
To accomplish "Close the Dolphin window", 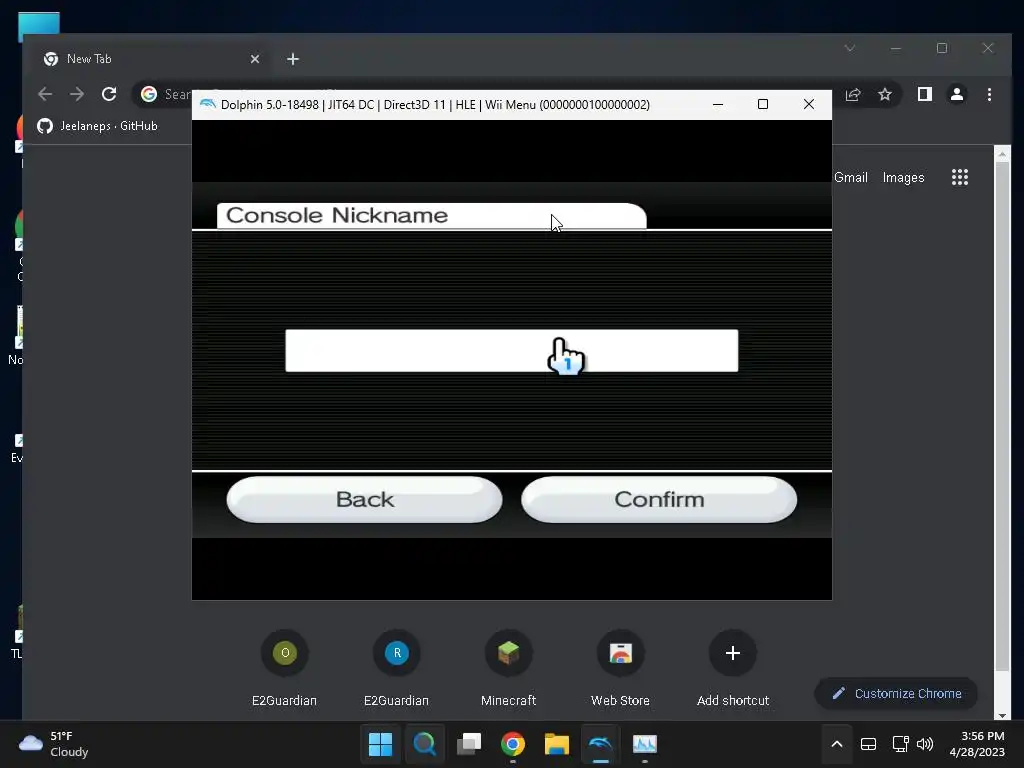I will pos(808,104).
